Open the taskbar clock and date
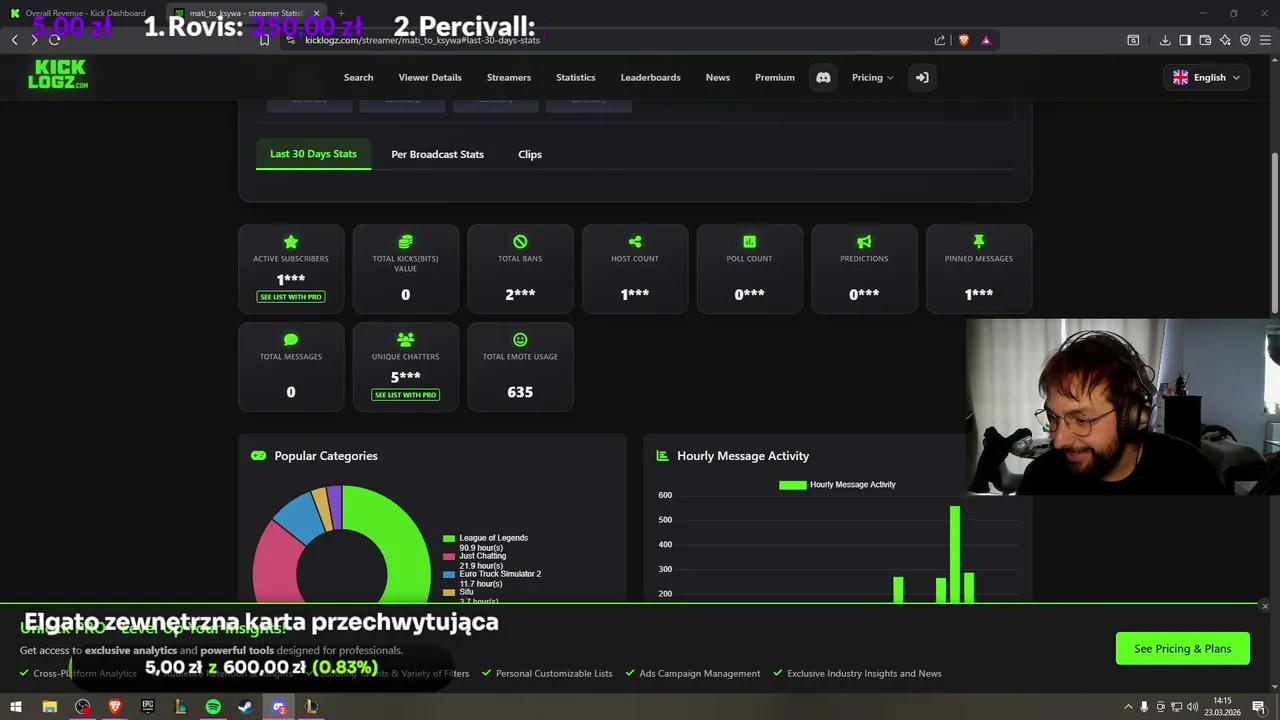 [1222, 706]
